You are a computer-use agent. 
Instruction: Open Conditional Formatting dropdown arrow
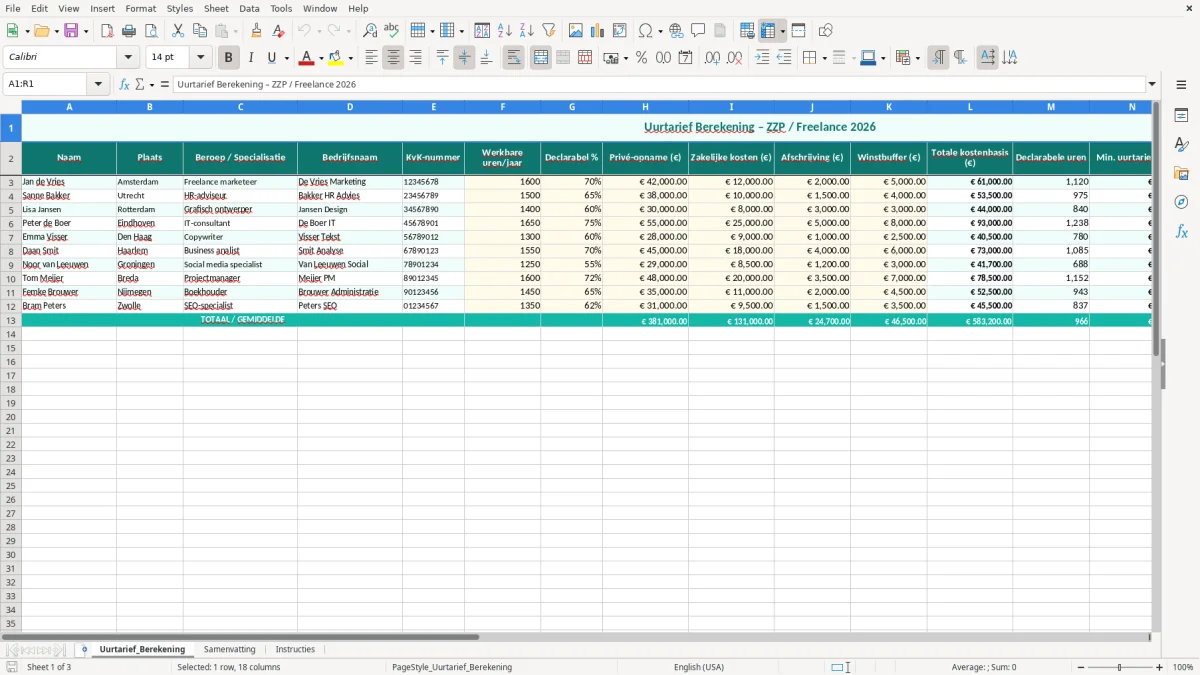click(917, 58)
